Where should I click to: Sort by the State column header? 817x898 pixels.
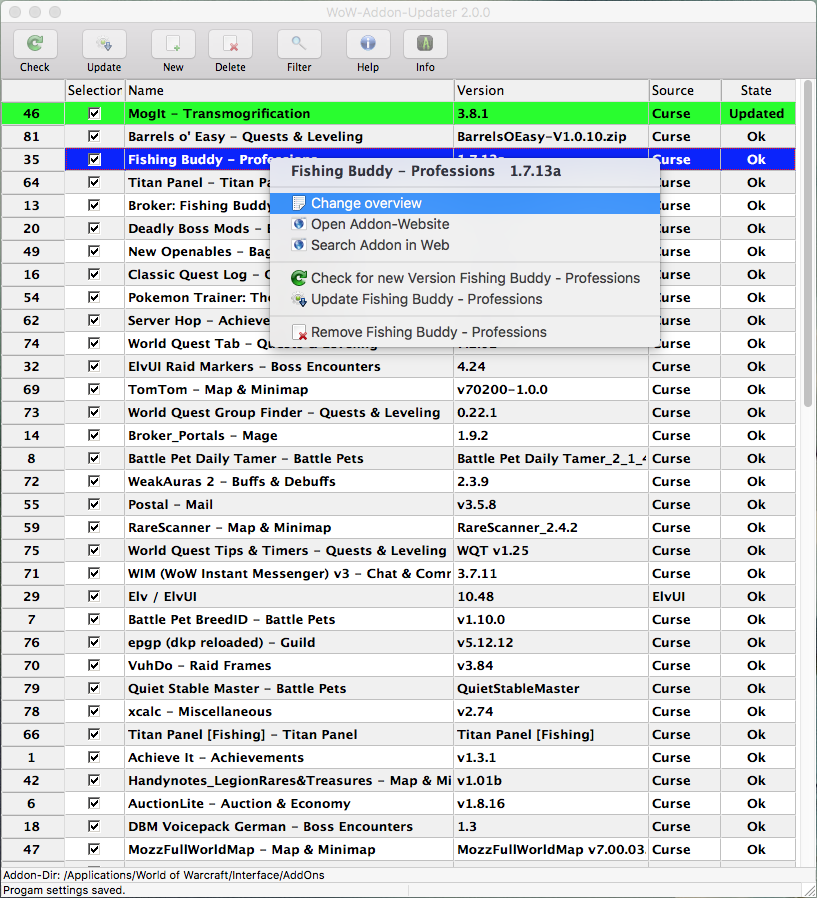coord(758,90)
